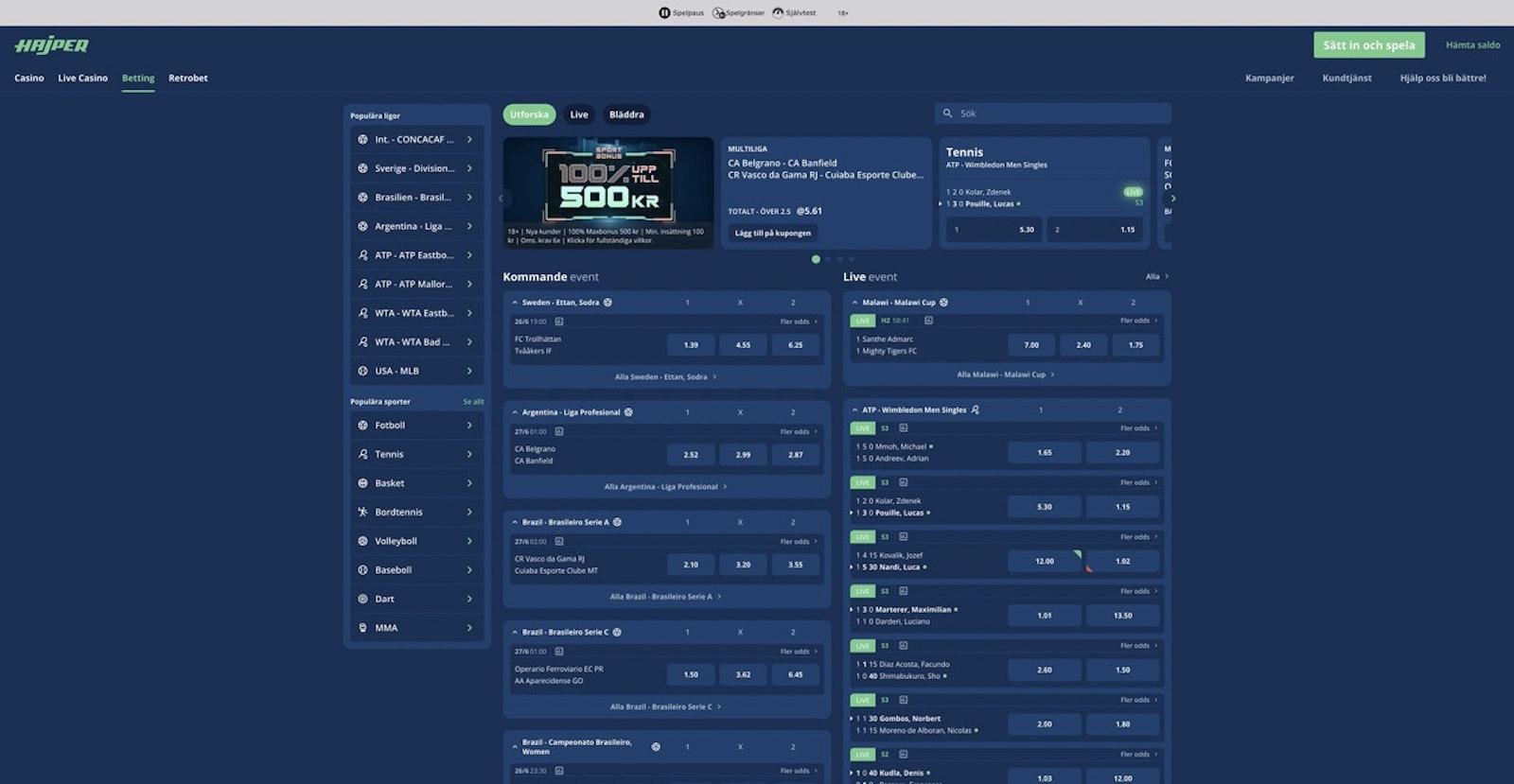Pick draw odds 2.99 Belgrano vs Banfield
Viewport: 1514px width, 784px height.
coord(743,455)
